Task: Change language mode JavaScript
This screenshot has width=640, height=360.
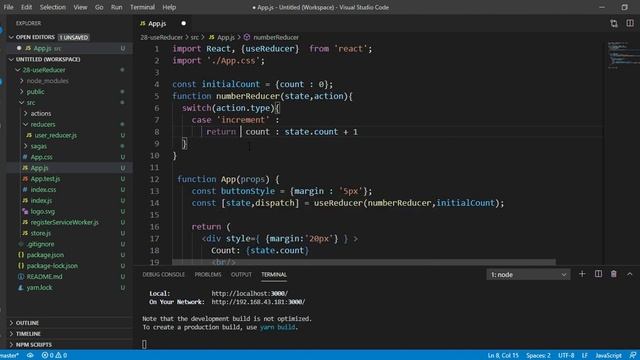Action: (x=608, y=356)
